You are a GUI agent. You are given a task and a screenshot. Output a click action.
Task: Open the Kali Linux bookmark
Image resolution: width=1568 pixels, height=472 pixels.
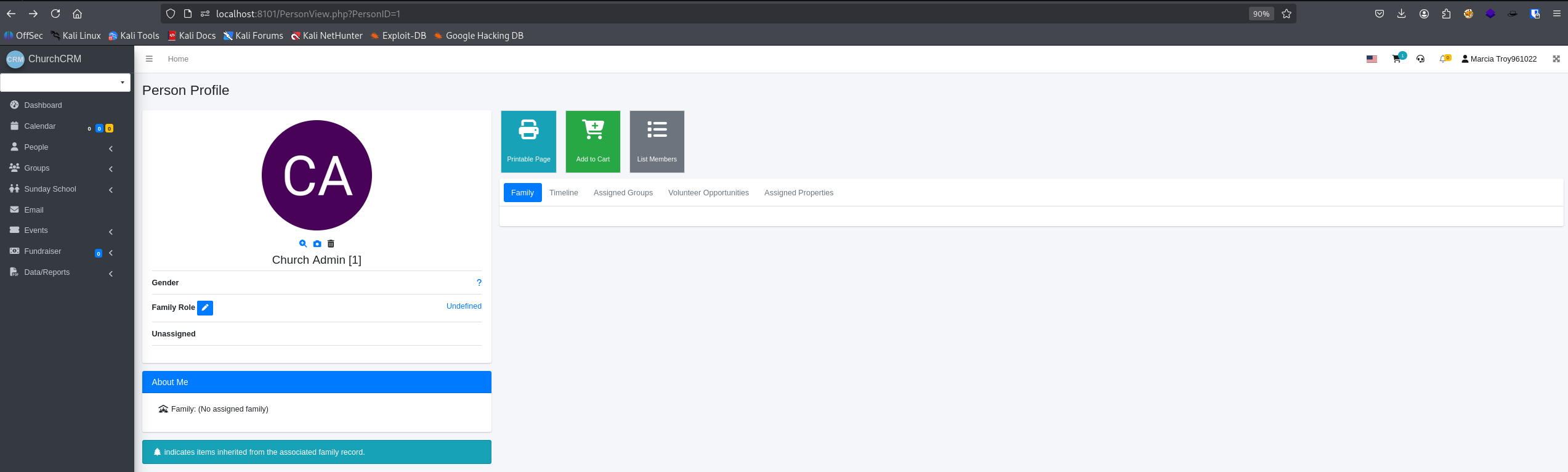[x=76, y=36]
